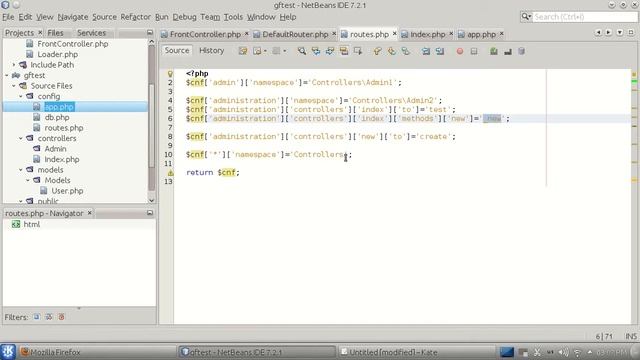Viewport: 640px width, 360px height.
Task: Open the Files panel tab
Action: coord(55,33)
